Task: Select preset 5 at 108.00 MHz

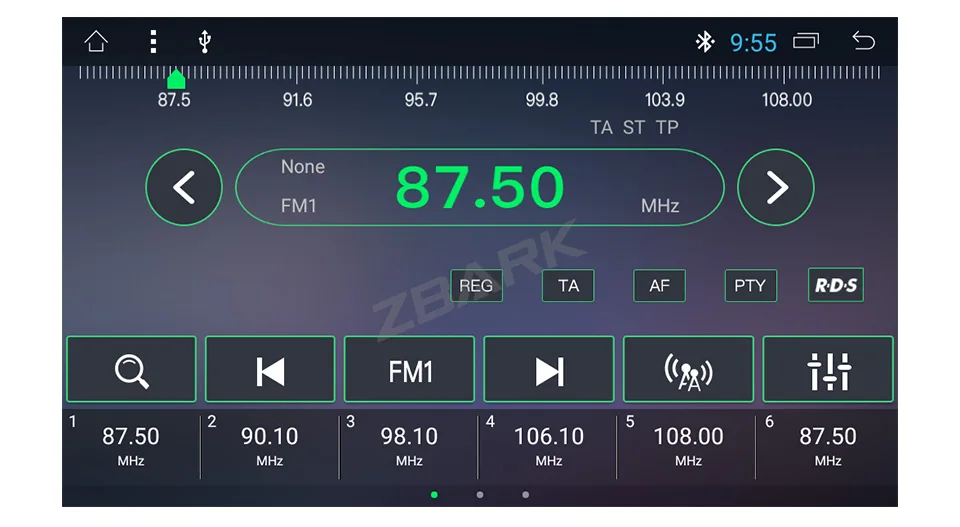Action: coord(688,447)
